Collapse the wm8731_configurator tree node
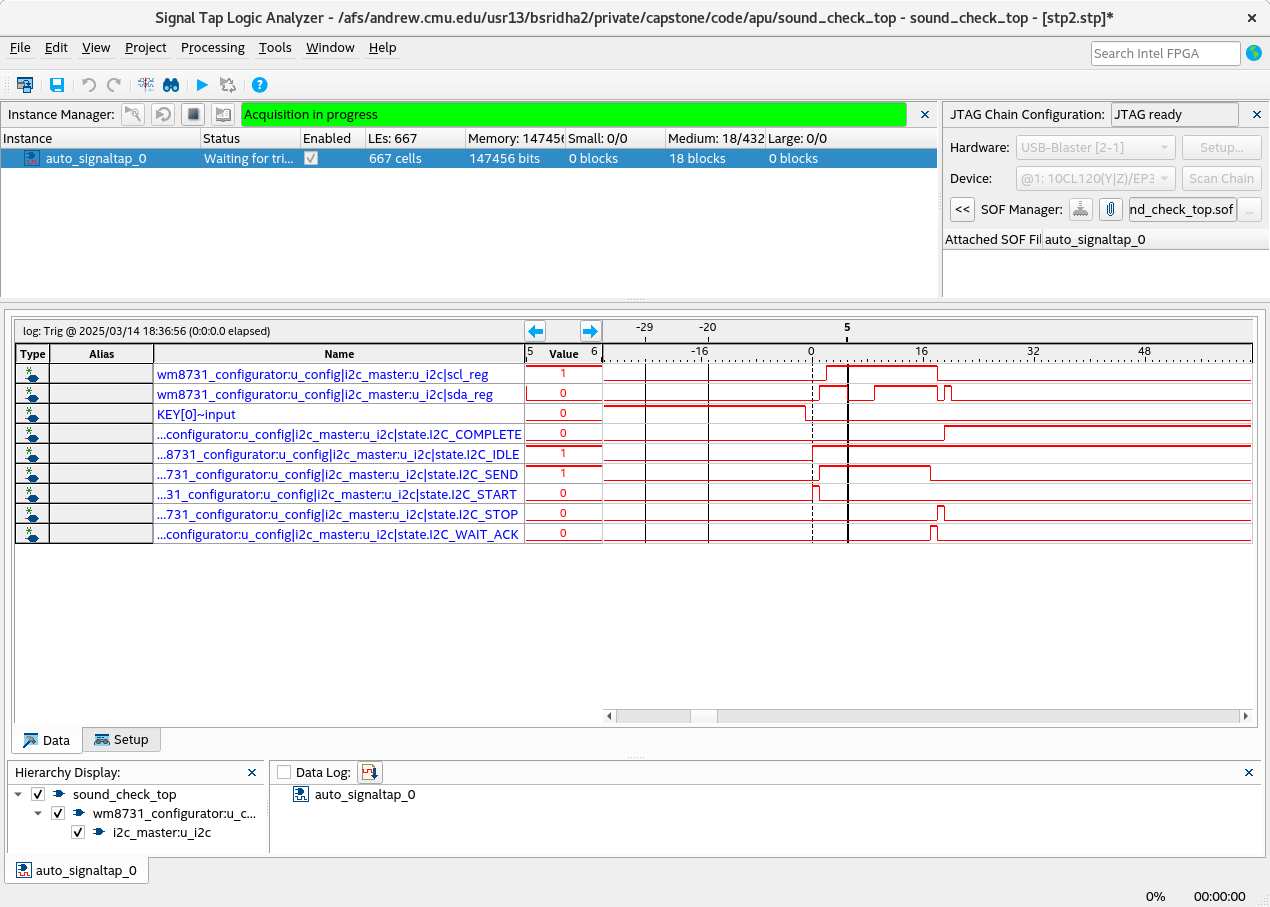Screen dimensions: 1270x907 pyautogui.click(x=39, y=813)
